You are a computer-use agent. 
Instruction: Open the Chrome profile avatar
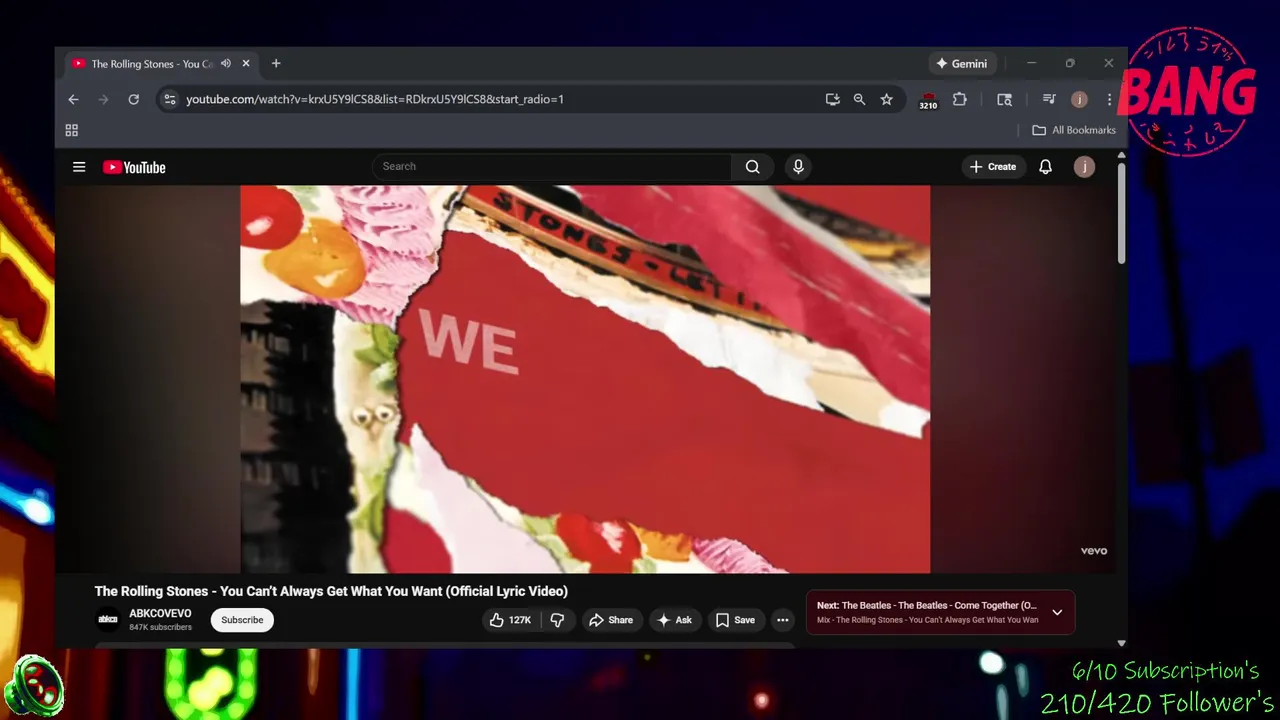click(x=1079, y=99)
